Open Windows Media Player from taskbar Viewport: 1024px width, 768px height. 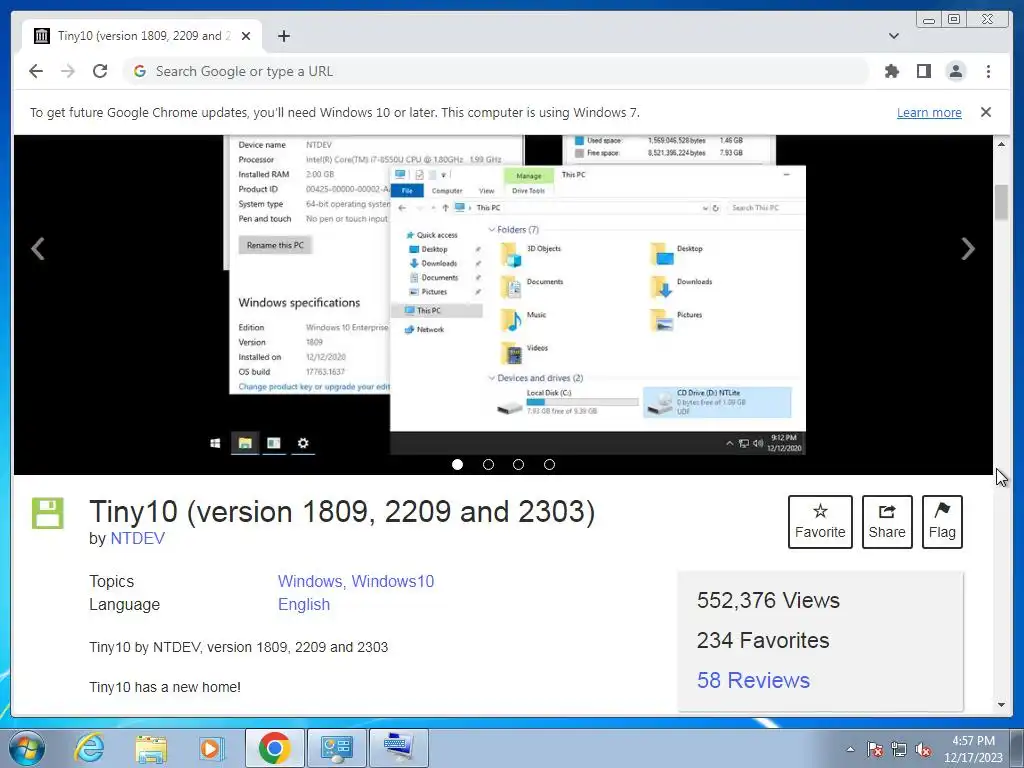(x=211, y=748)
